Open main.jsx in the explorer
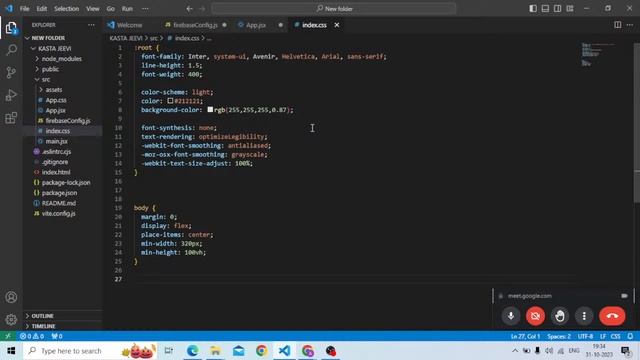640x360 pixels. point(56,141)
